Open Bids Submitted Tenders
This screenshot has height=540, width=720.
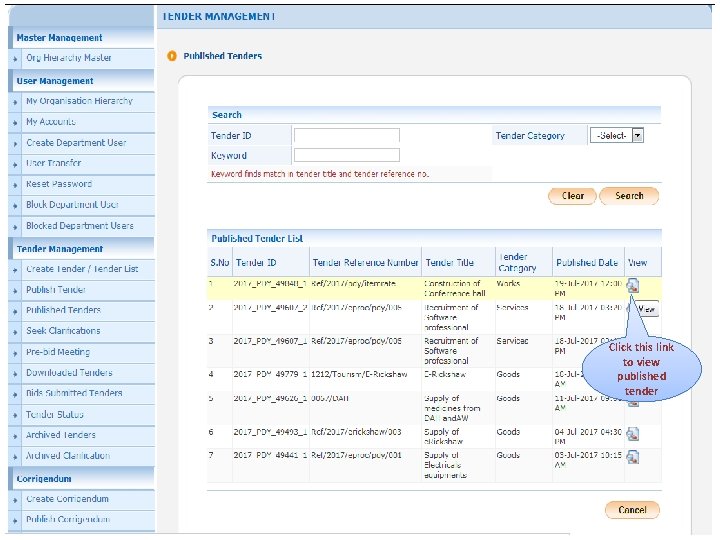74,393
